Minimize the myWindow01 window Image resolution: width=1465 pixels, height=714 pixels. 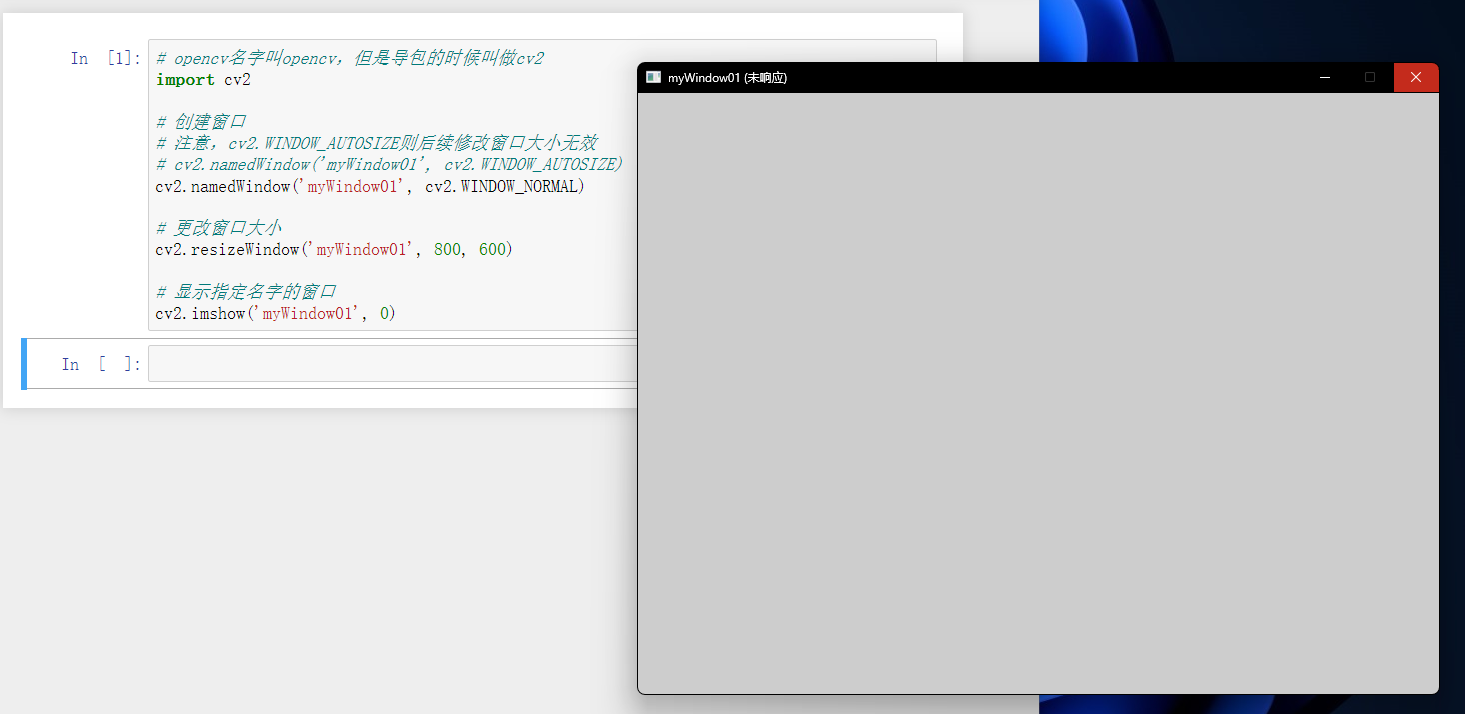point(1325,77)
